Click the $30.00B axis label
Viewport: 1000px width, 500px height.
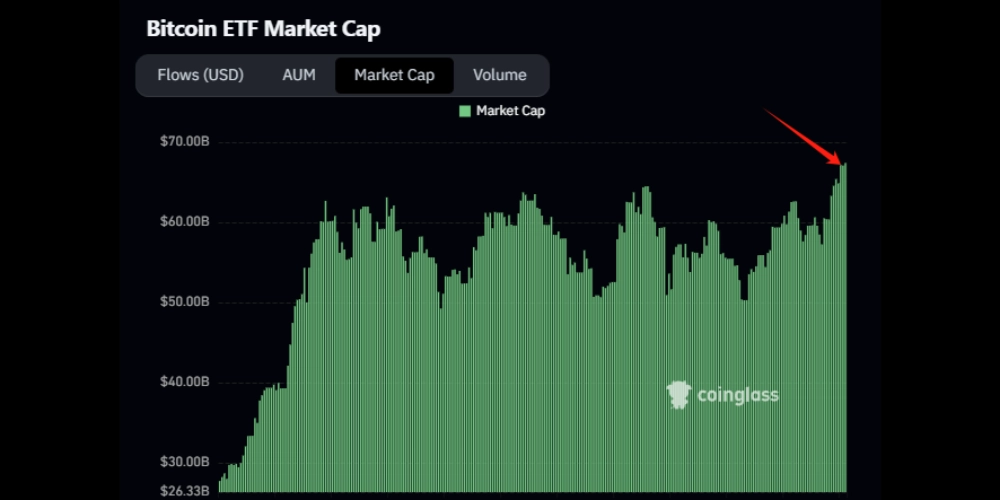pyautogui.click(x=184, y=462)
